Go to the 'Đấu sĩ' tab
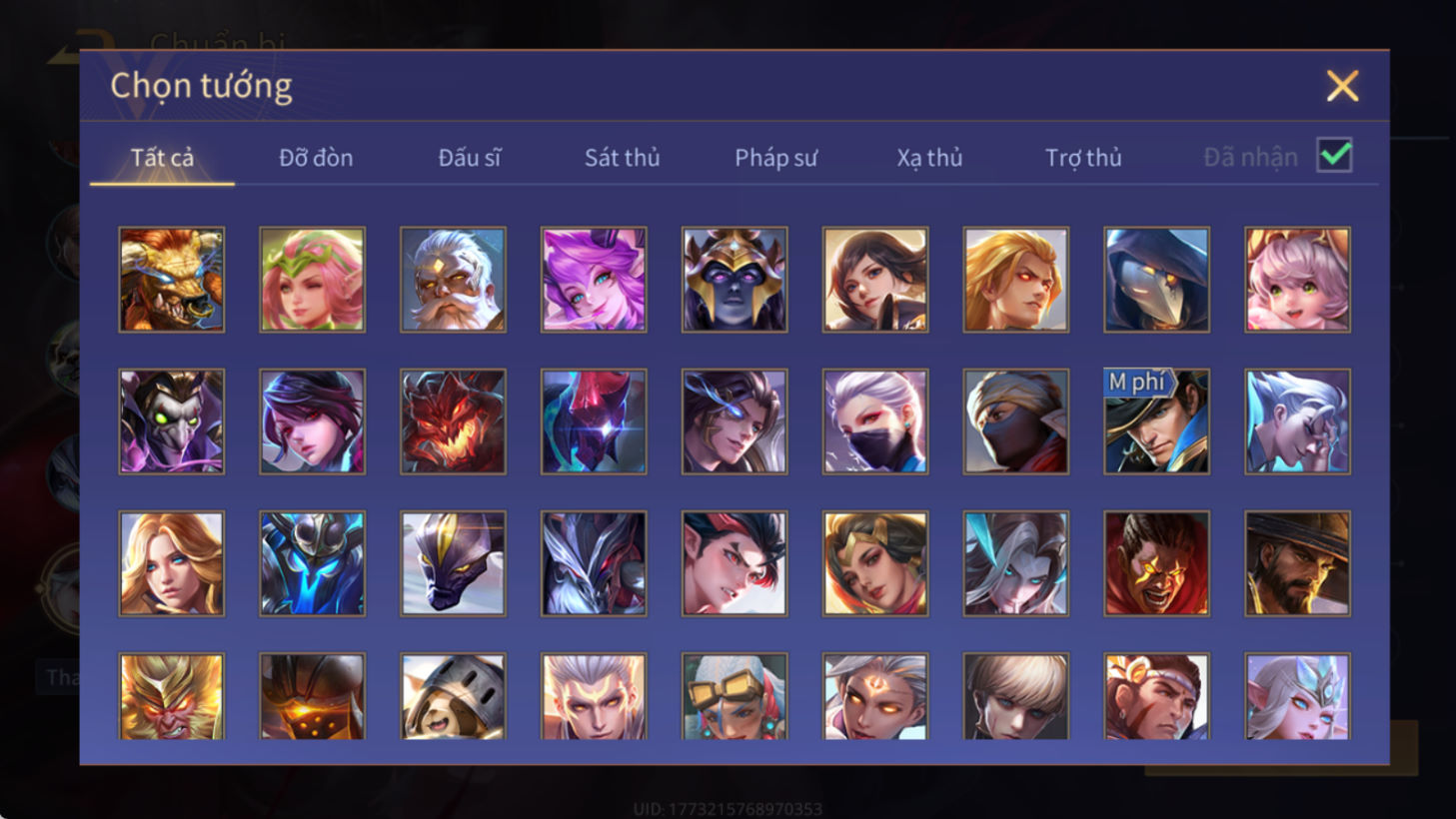Screen dimensions: 1456x819 [470, 158]
